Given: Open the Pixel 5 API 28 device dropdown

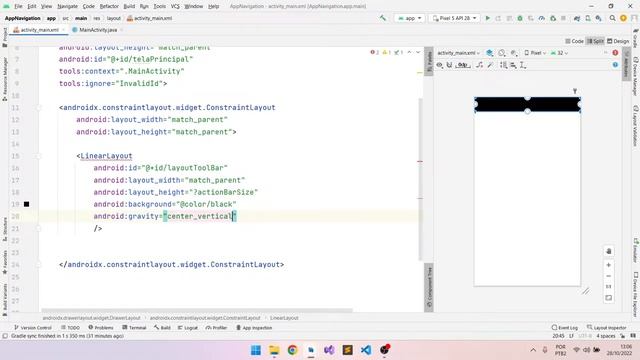Looking at the screenshot, I should point(454,18).
